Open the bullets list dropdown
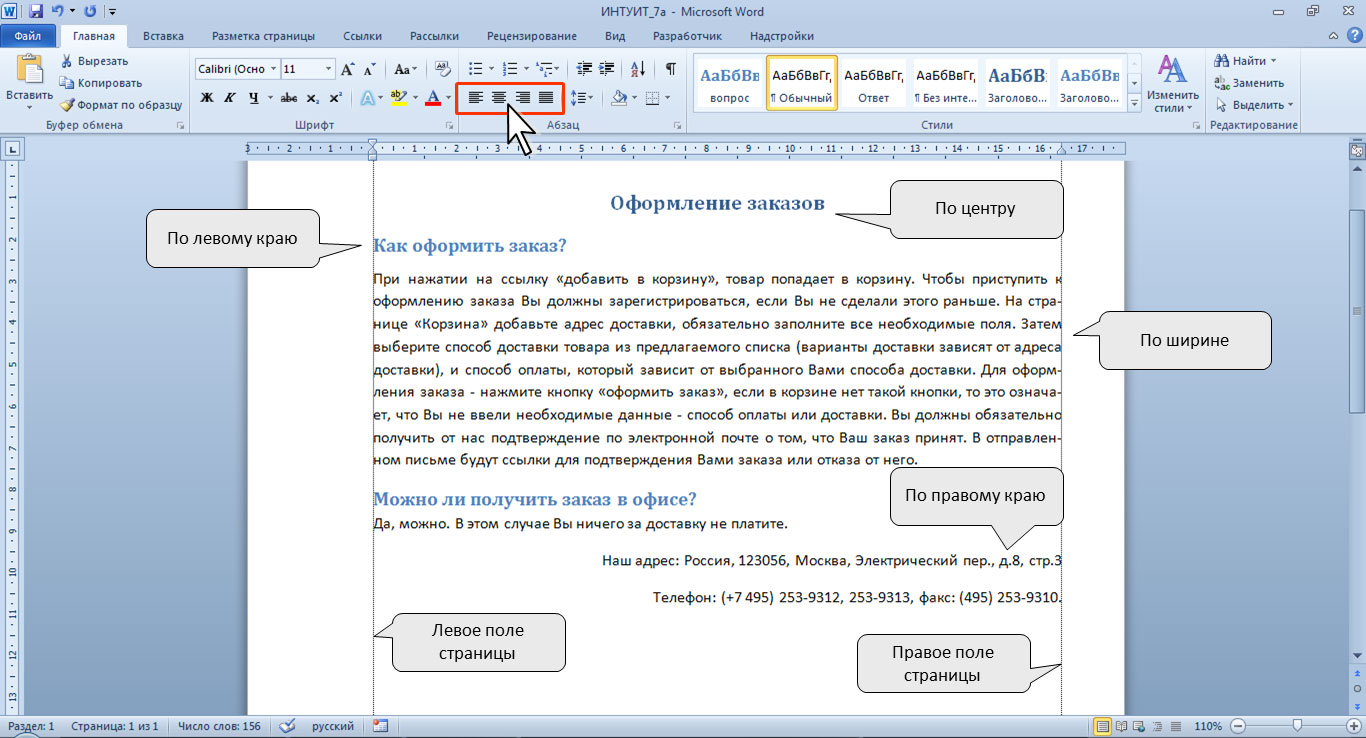Image resolution: width=1366 pixels, height=738 pixels. click(492, 69)
